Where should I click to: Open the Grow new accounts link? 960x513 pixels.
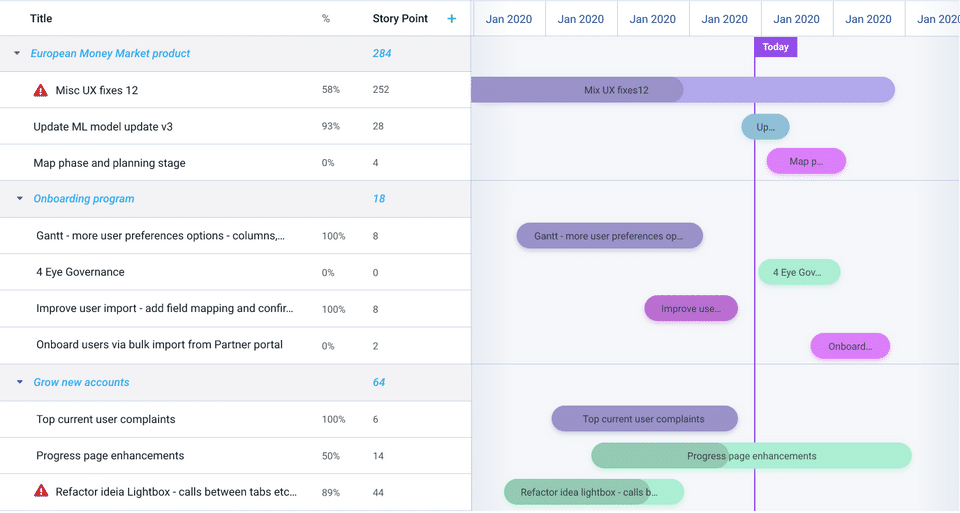81,382
